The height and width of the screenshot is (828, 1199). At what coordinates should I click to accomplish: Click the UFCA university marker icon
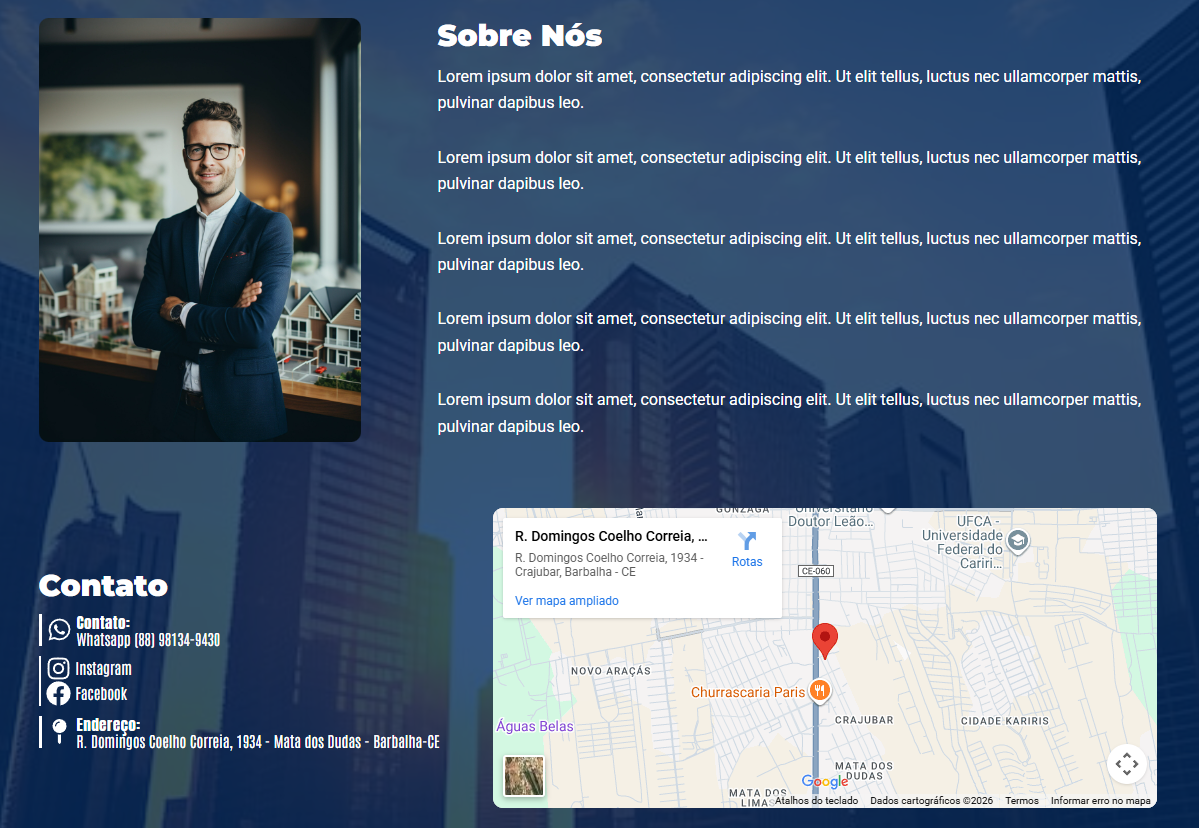pyautogui.click(x=1018, y=541)
